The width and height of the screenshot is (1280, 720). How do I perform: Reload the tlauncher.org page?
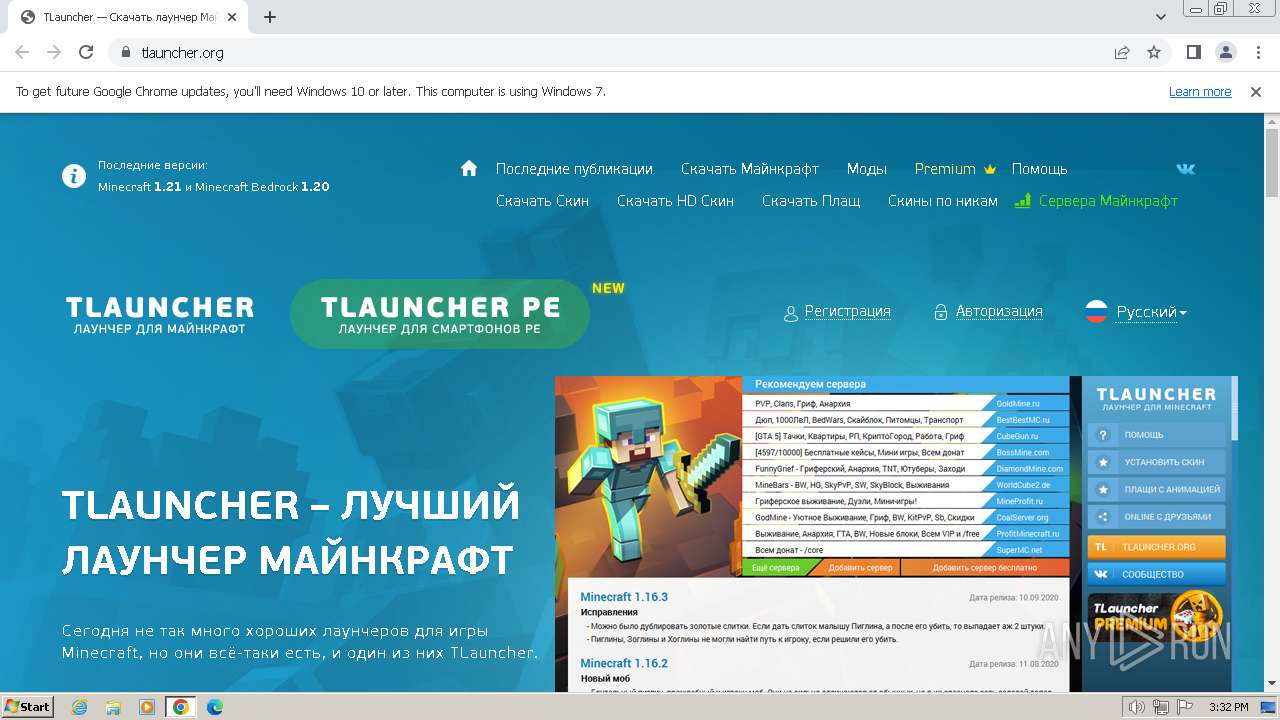(86, 52)
